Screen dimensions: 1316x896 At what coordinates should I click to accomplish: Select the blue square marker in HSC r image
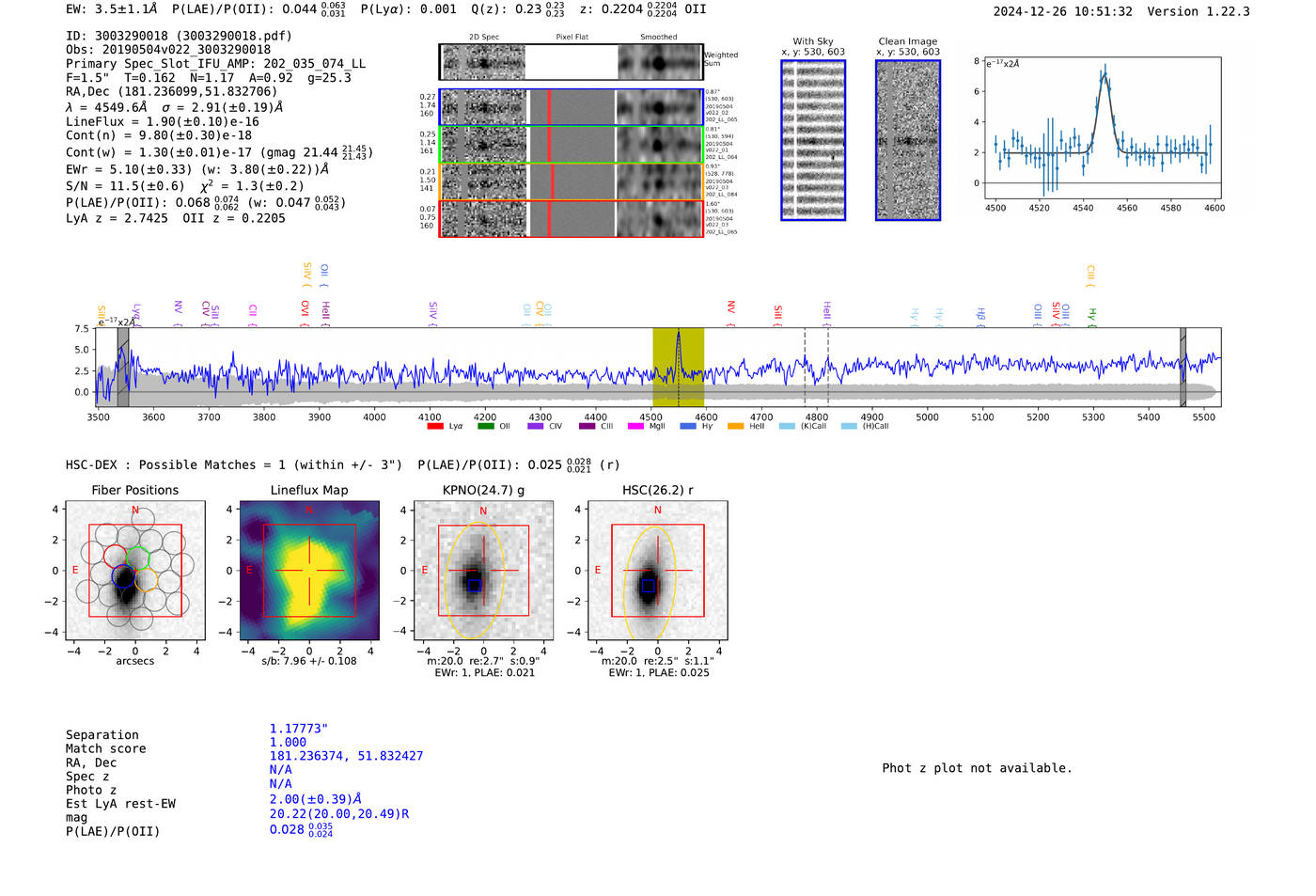point(648,586)
